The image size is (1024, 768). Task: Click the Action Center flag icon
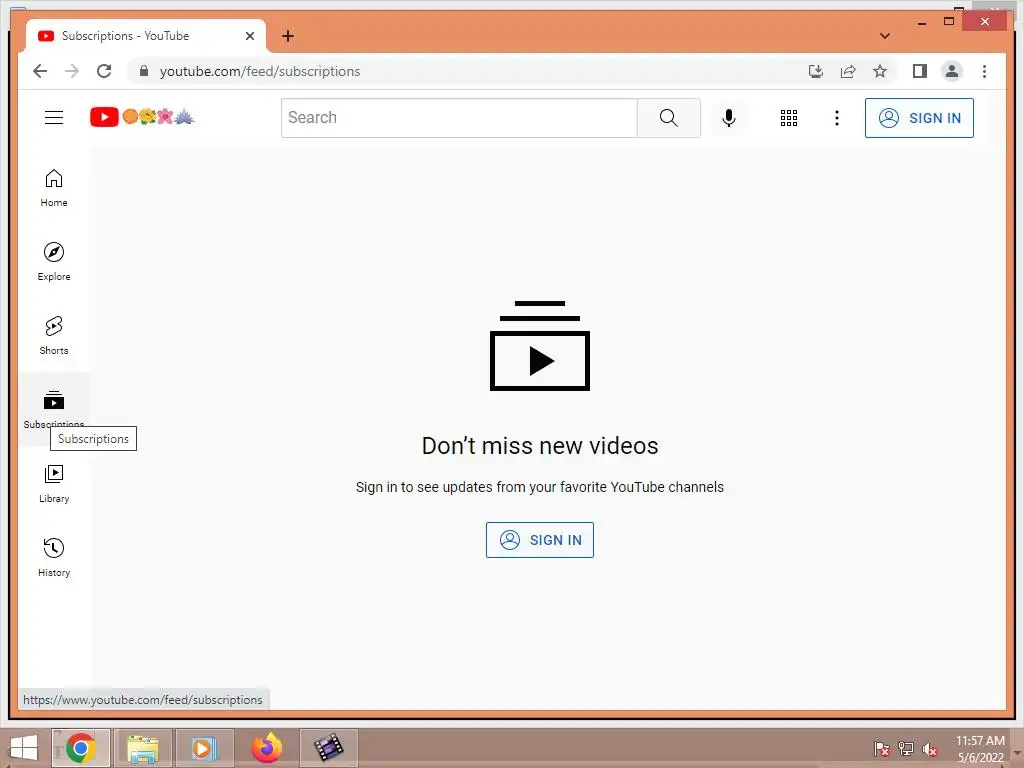[881, 748]
